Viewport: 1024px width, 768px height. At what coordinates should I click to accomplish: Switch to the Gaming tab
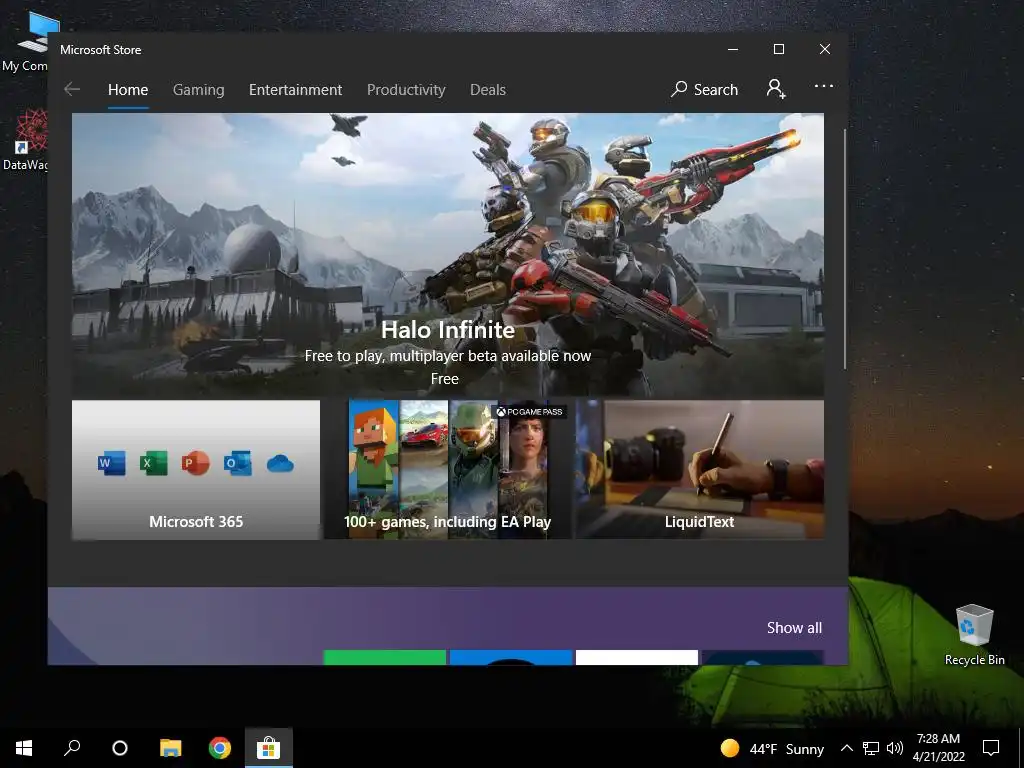199,89
